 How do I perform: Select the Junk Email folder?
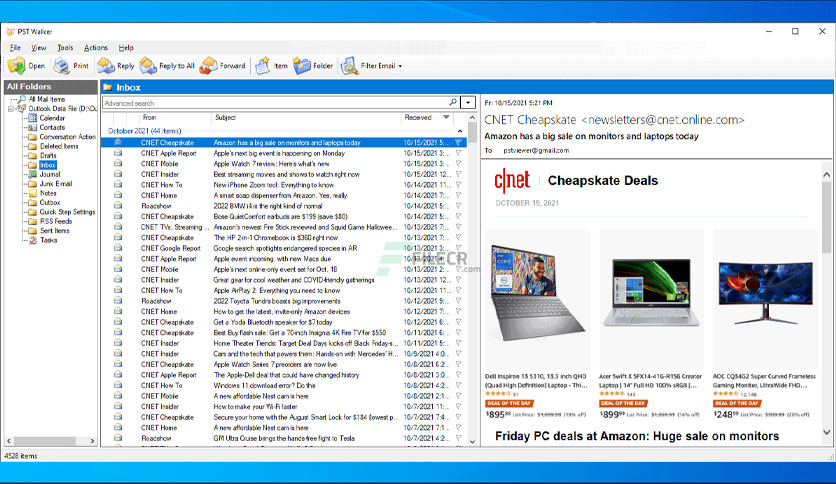[55, 184]
